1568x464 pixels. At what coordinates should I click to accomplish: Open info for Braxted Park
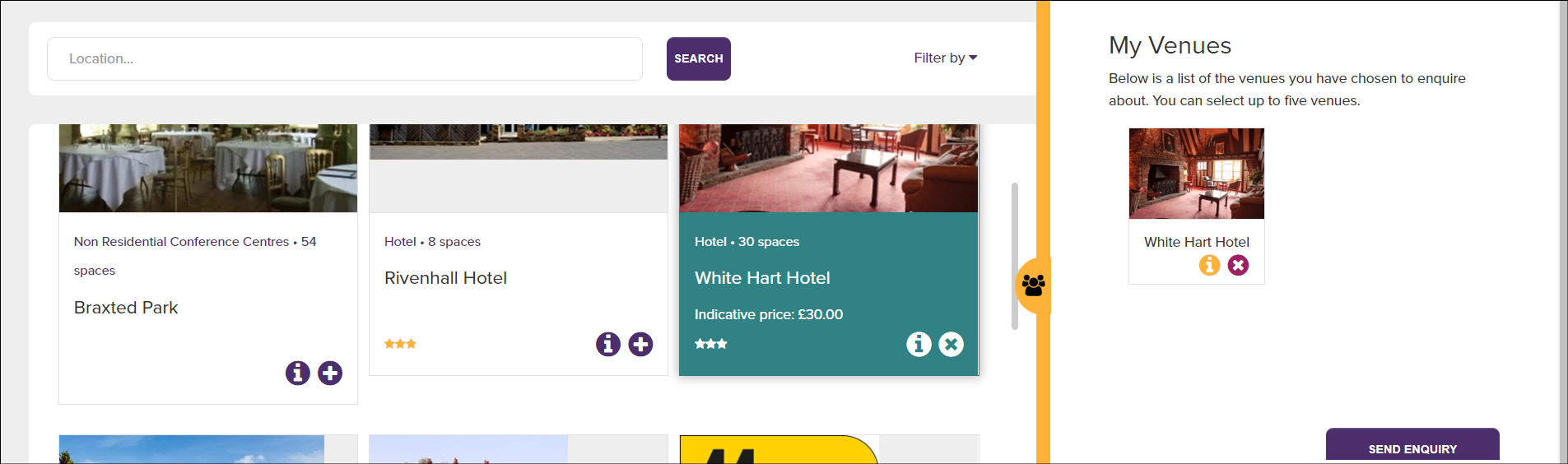coord(298,373)
